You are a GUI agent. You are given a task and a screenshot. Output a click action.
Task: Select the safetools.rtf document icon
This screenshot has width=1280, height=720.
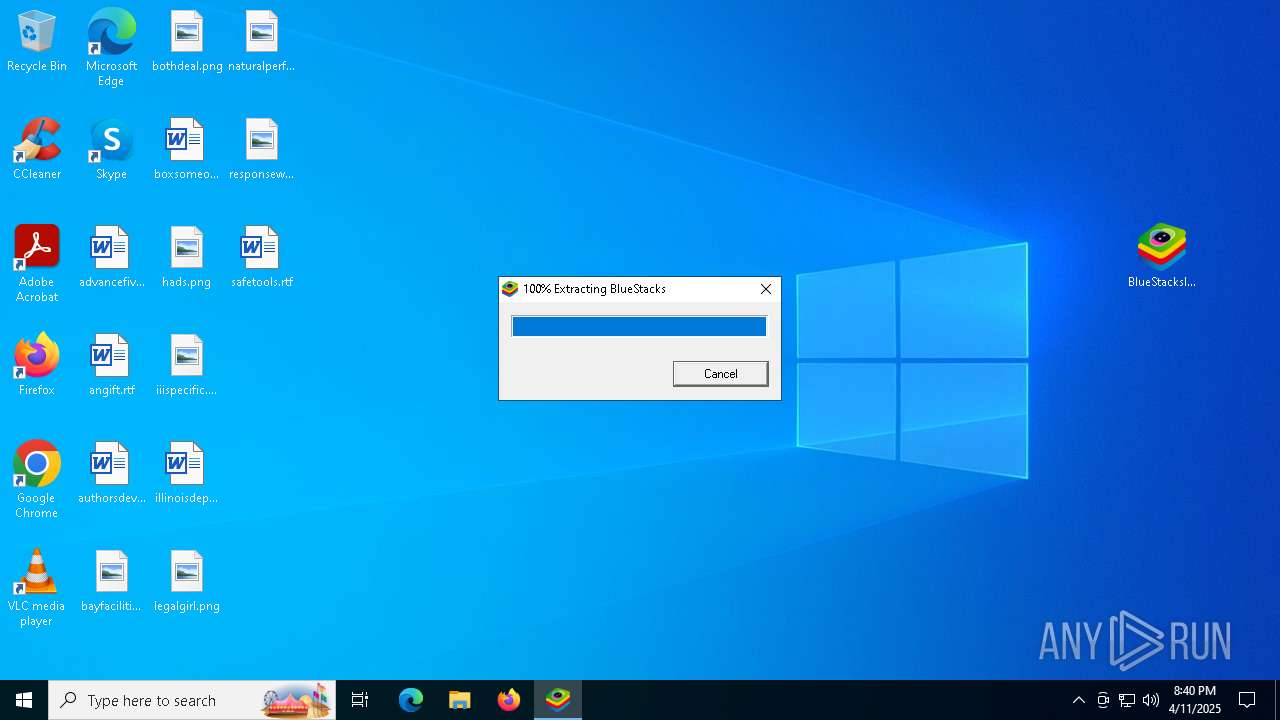point(261,258)
